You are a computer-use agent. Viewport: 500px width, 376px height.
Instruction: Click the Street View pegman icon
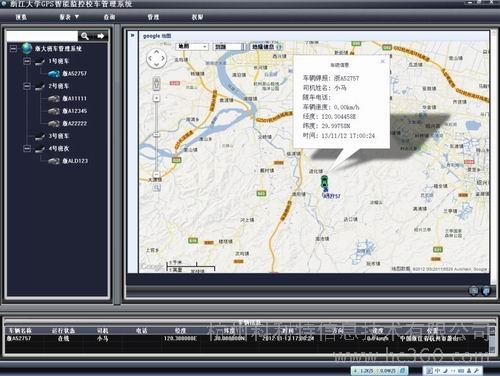tap(156, 83)
